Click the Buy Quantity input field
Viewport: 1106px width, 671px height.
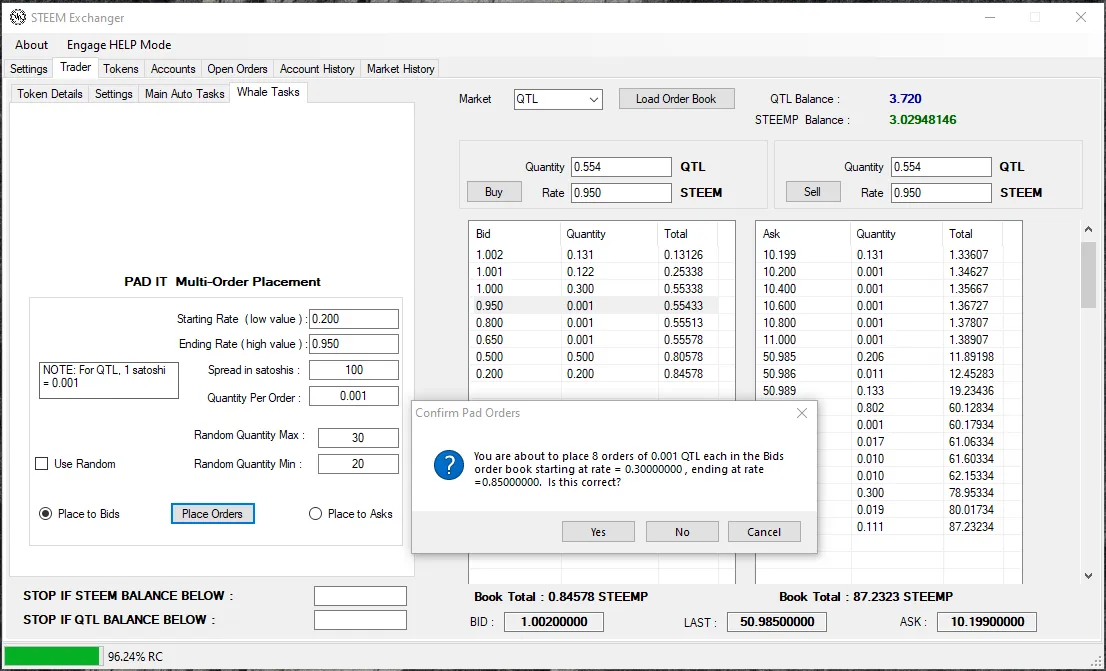[621, 167]
